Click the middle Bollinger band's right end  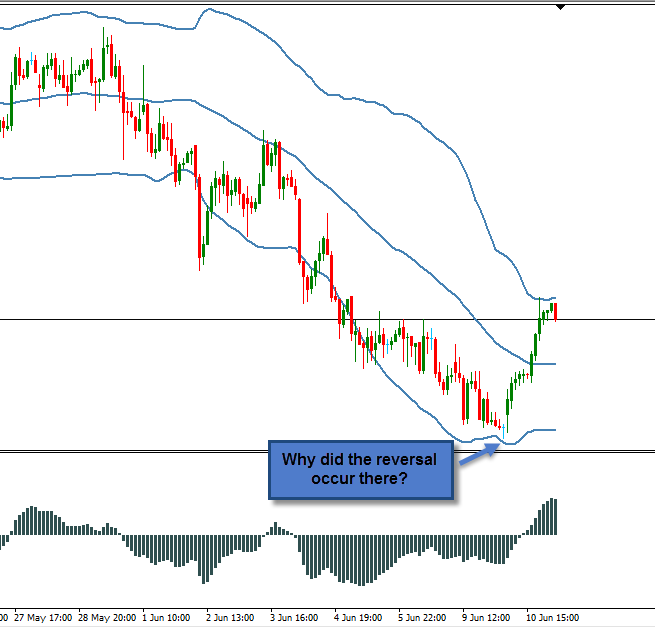[553, 363]
